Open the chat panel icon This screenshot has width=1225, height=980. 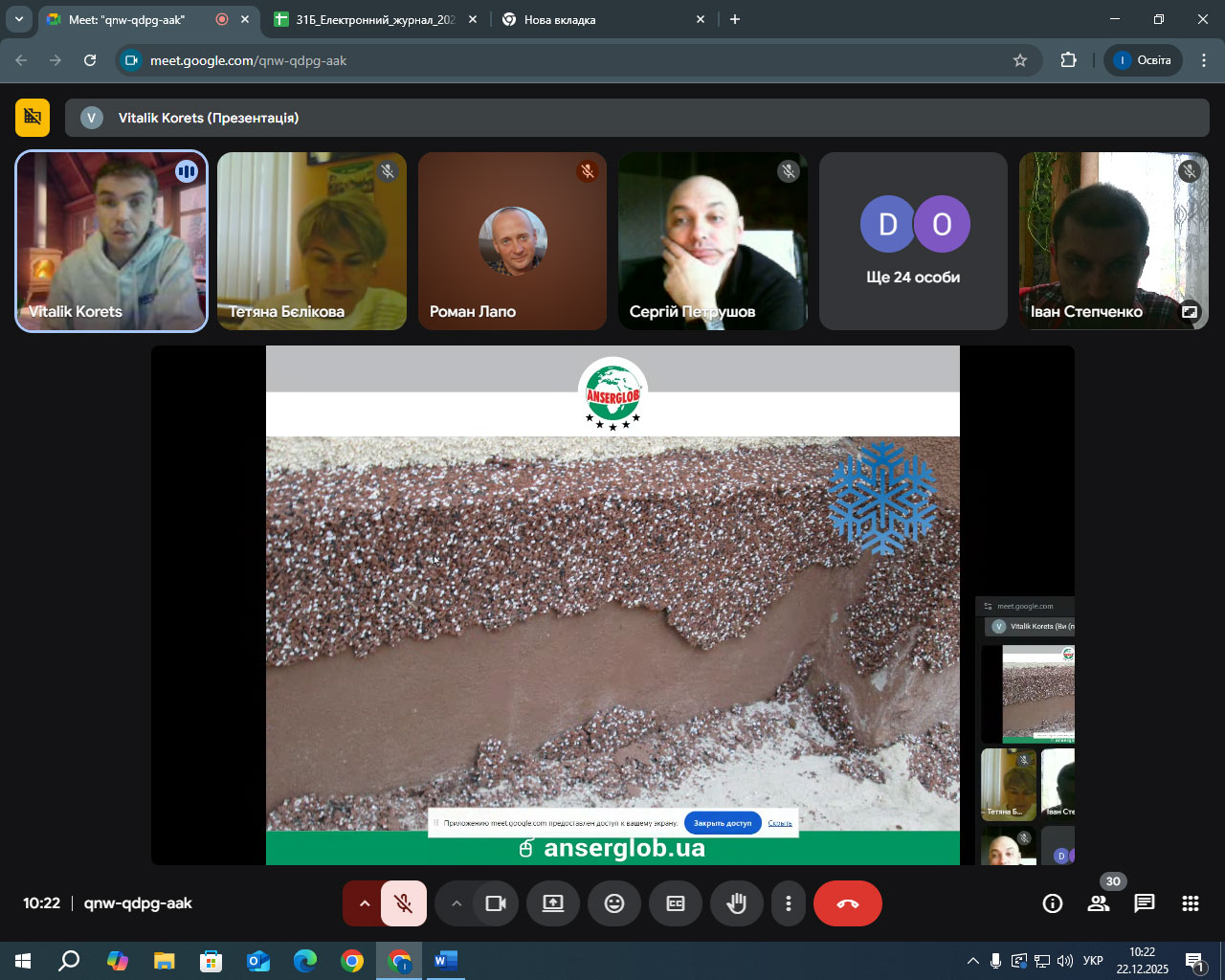click(1144, 903)
